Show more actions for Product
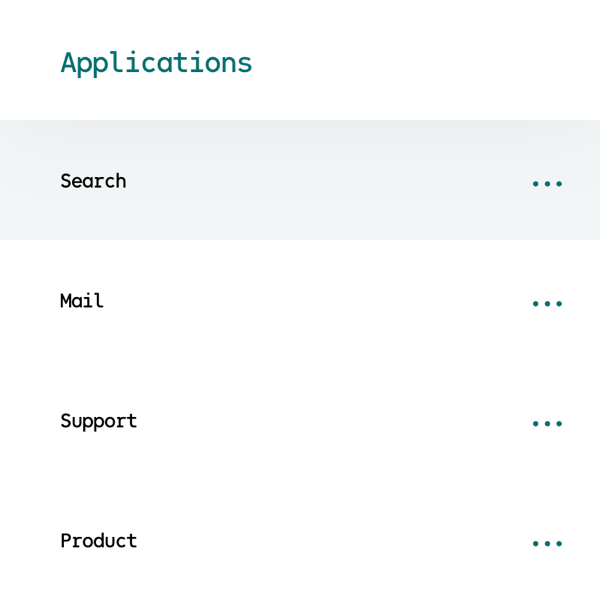This screenshot has width=600, height=600. click(x=547, y=544)
